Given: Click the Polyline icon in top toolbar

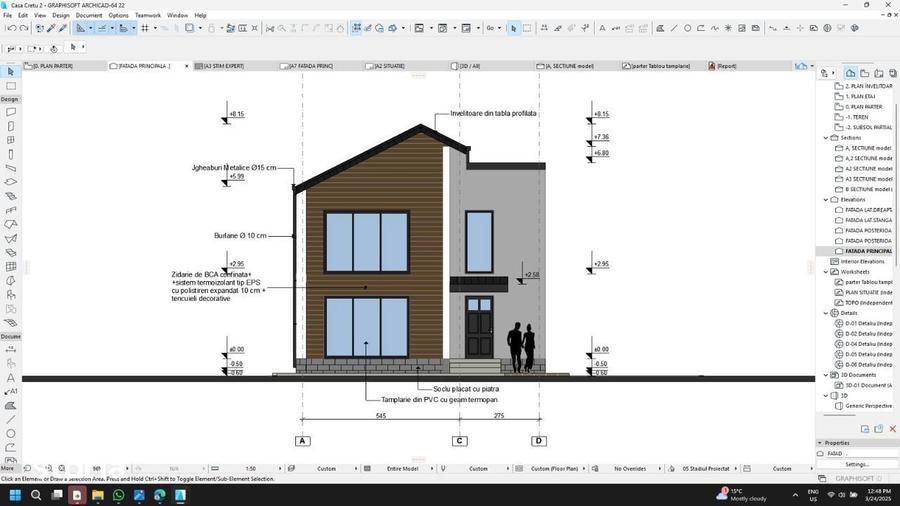Looking at the screenshot, I should [701, 28].
